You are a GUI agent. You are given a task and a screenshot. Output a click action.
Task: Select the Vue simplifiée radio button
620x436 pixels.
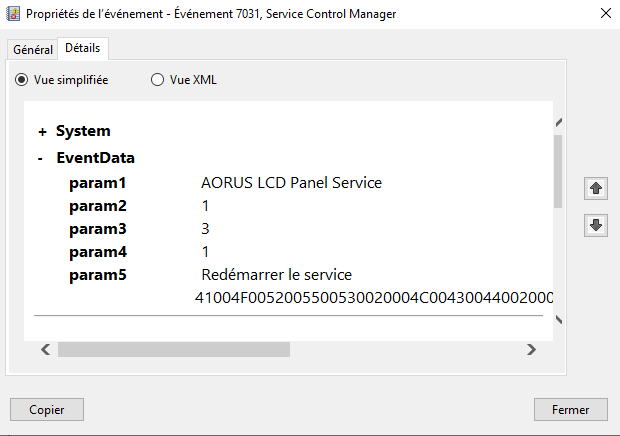click(x=22, y=80)
